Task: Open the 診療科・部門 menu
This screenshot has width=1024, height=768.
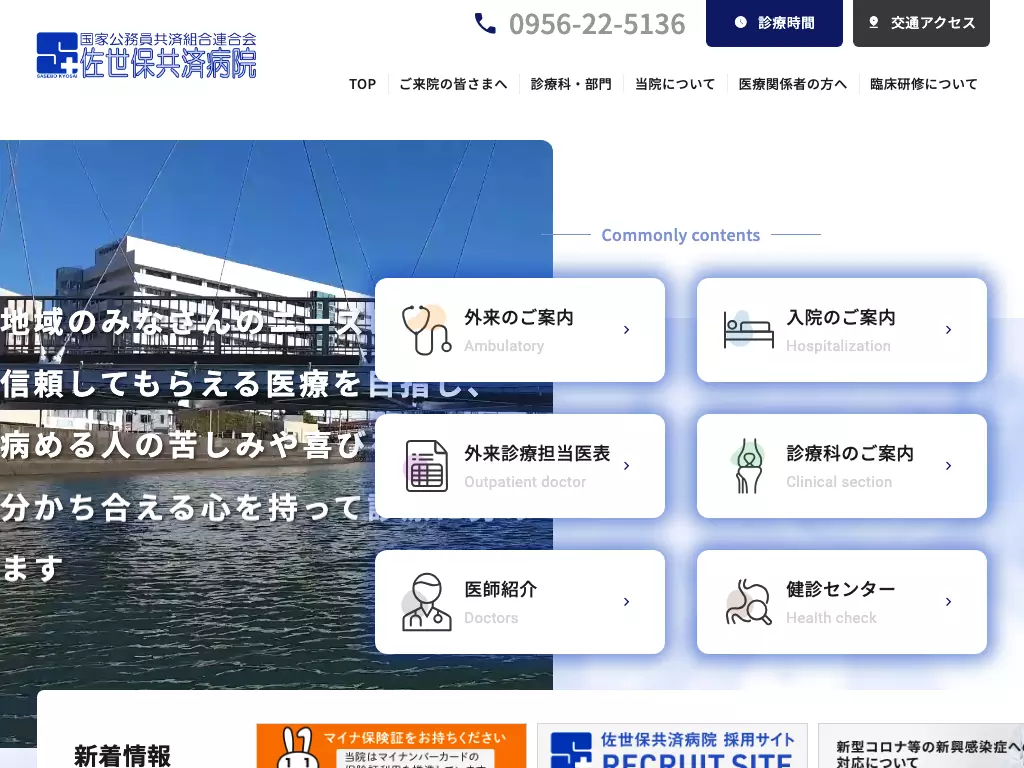Action: click(x=571, y=84)
